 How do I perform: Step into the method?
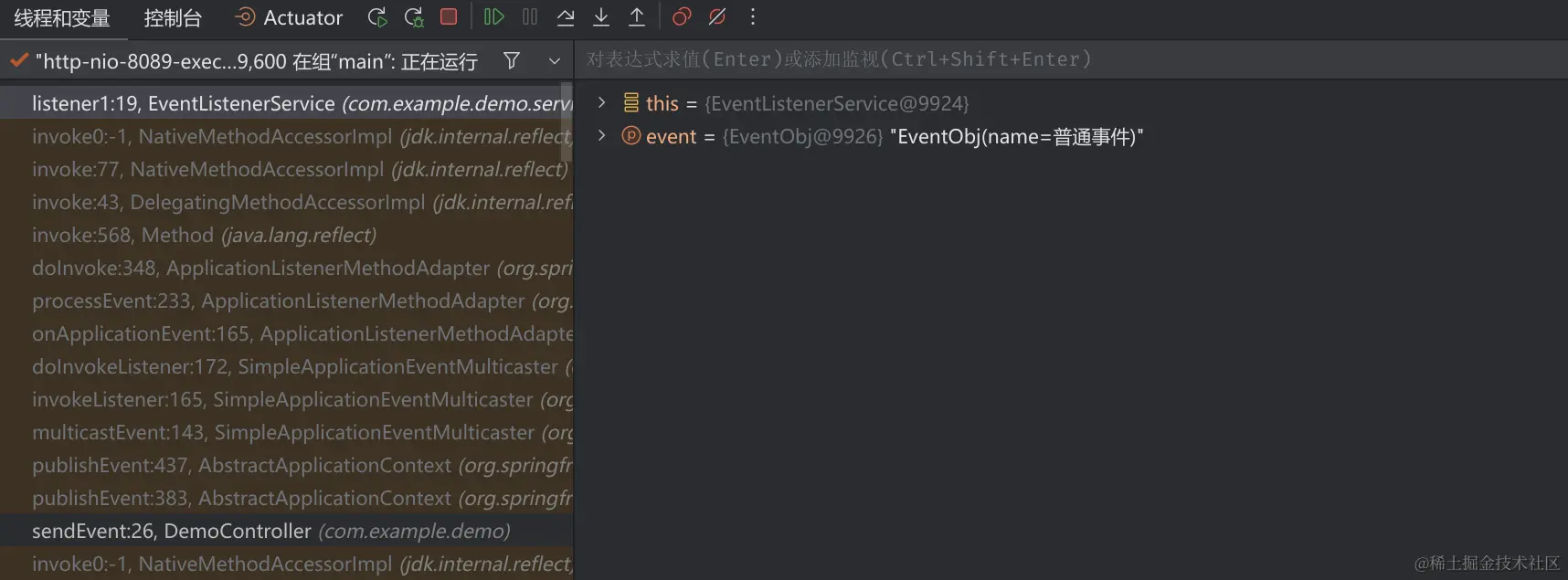point(601,16)
